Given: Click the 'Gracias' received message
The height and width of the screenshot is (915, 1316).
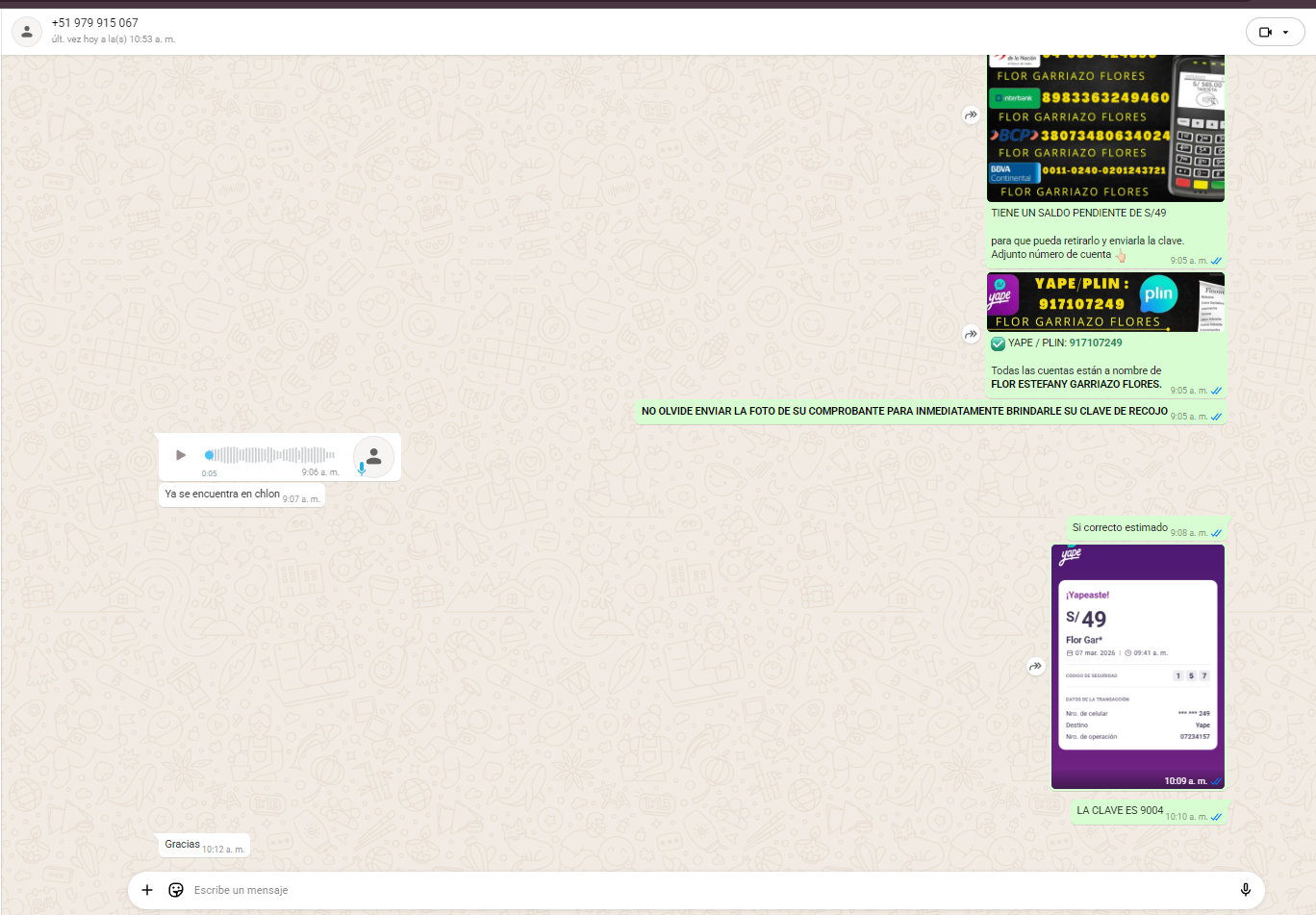Looking at the screenshot, I should pyautogui.click(x=183, y=844).
